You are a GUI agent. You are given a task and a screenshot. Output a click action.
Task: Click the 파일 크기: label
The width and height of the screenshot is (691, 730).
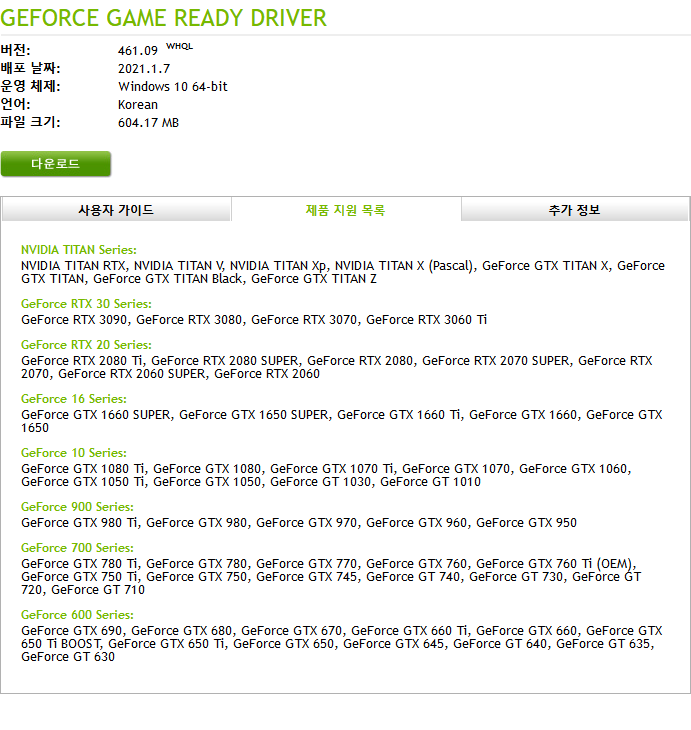[30, 122]
